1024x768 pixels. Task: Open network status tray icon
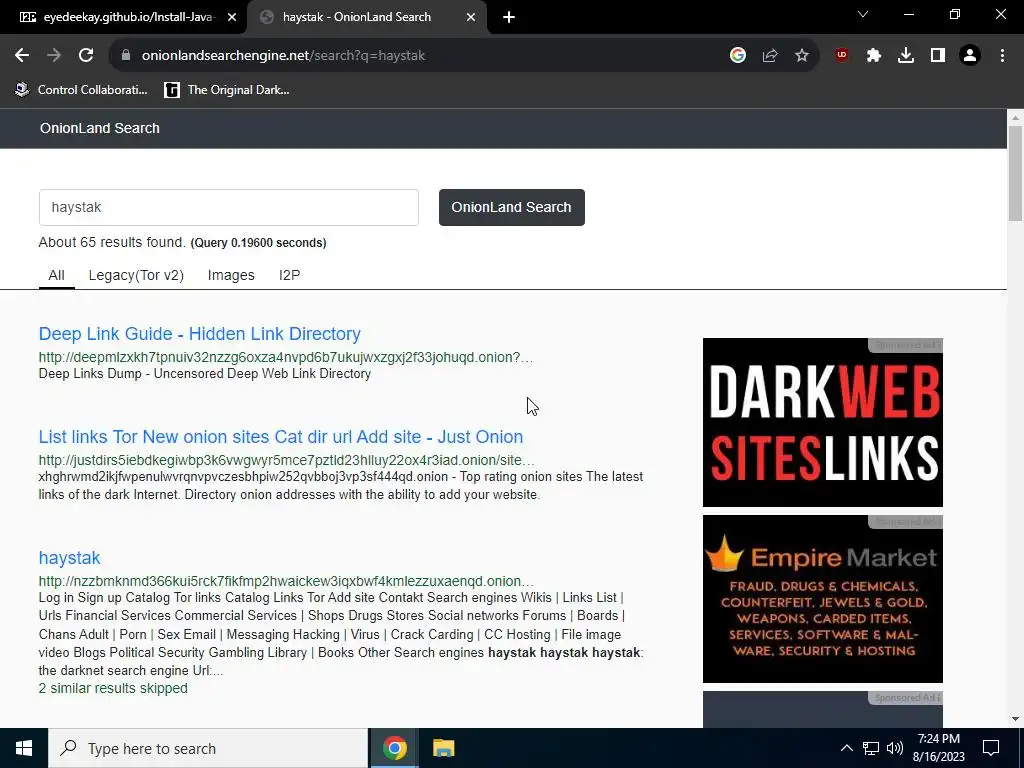(x=871, y=748)
